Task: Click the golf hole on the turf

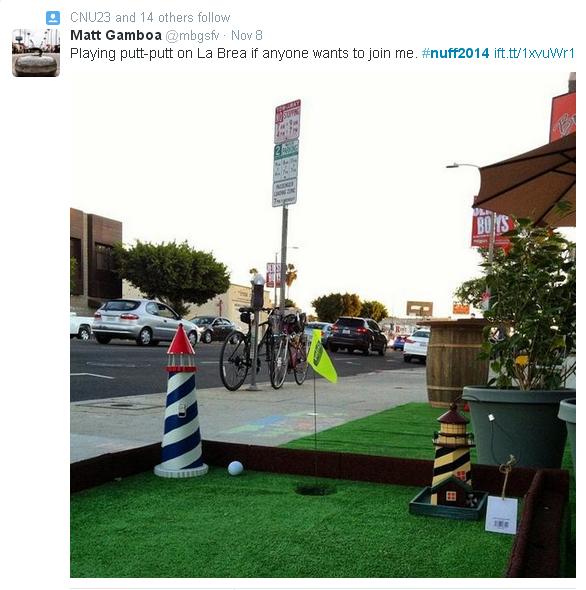Action: click(x=315, y=489)
